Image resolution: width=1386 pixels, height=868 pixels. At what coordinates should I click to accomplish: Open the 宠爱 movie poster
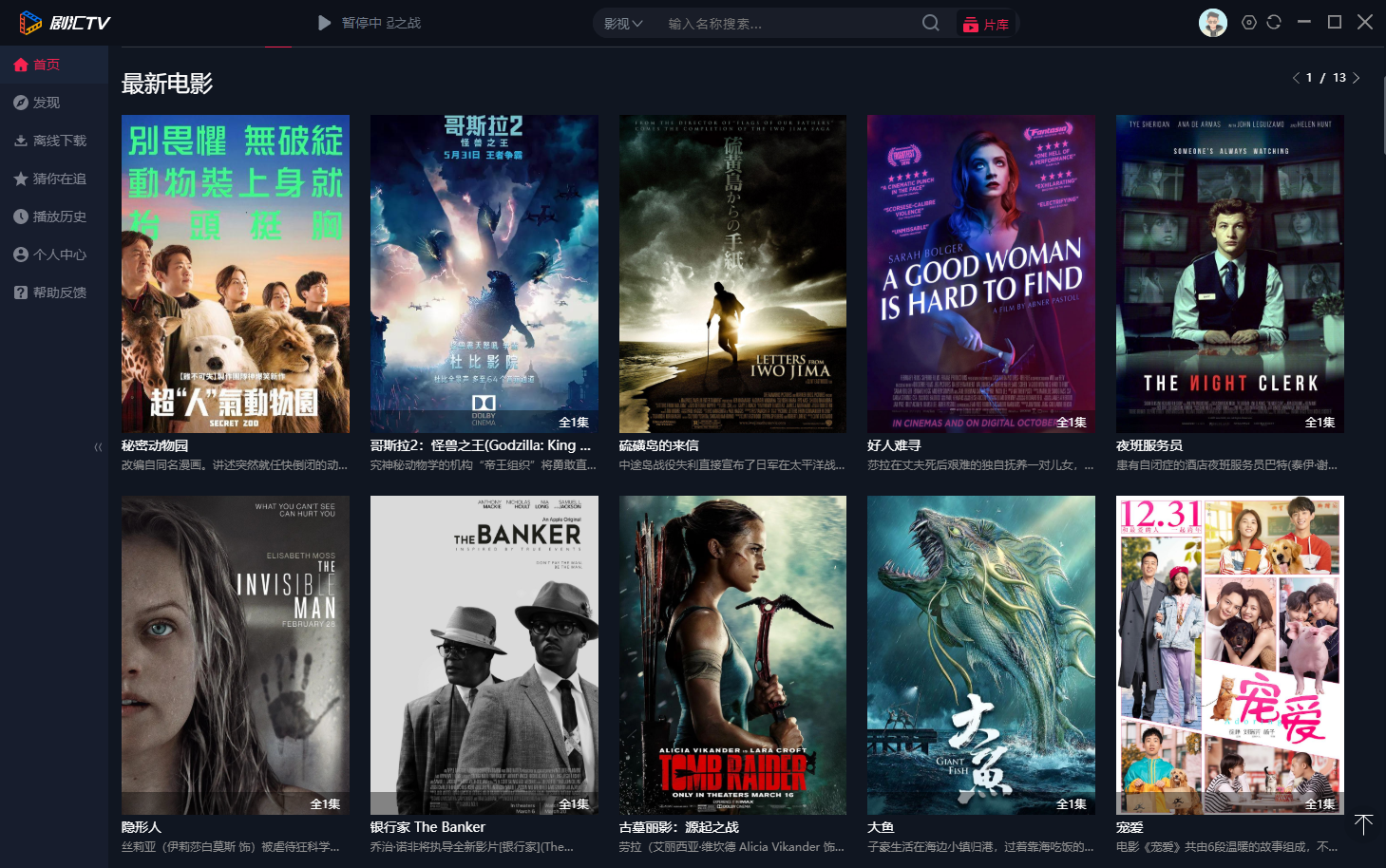[1230, 655]
